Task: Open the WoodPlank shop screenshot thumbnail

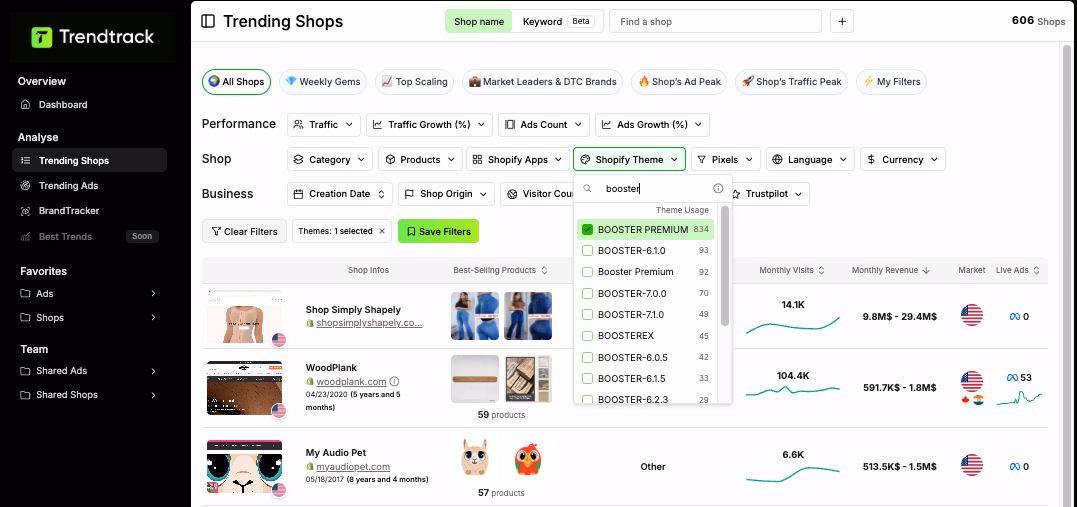Action: tap(245, 387)
